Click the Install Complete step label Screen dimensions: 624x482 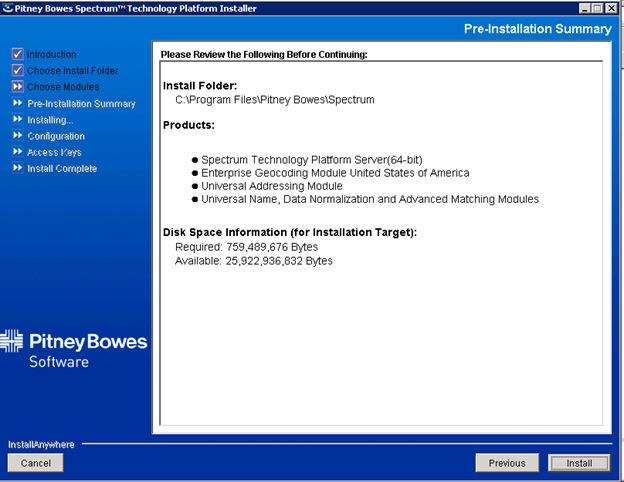62,169
